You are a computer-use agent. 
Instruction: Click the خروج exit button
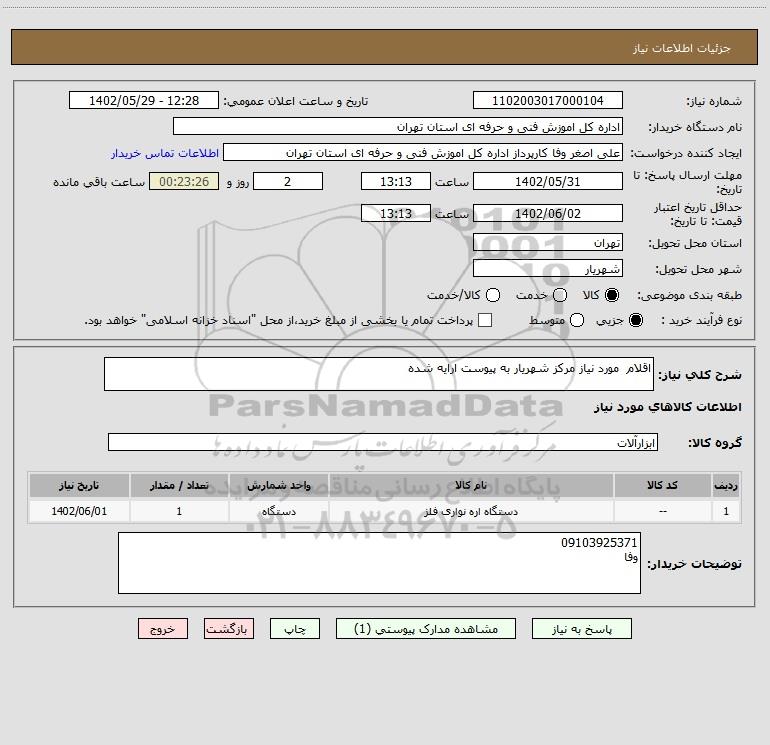click(163, 629)
